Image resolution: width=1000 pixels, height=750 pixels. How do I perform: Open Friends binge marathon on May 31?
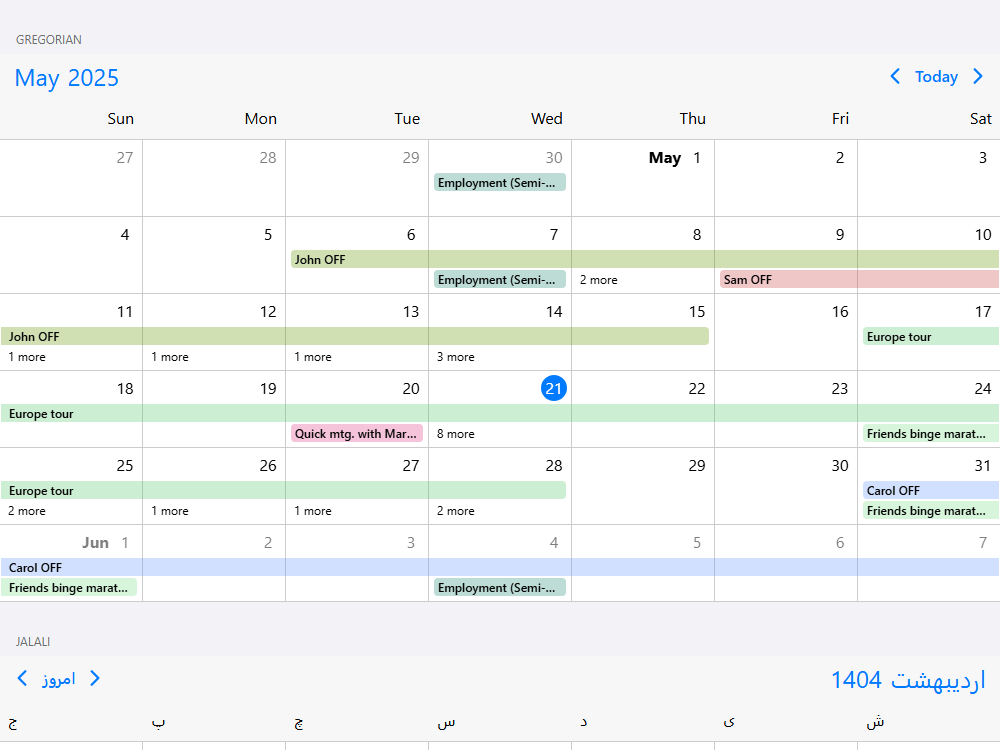tap(930, 510)
